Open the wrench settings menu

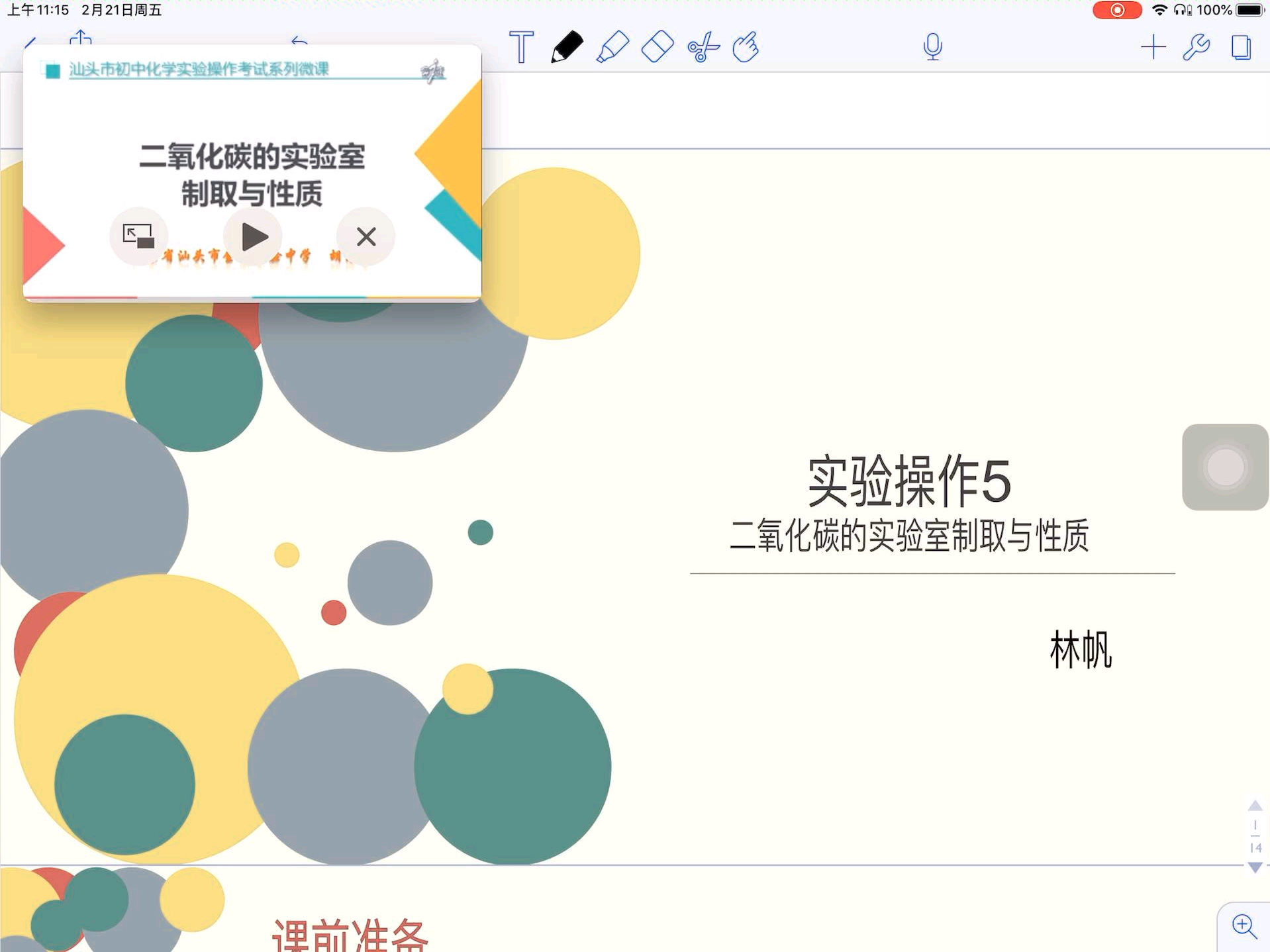tap(1196, 47)
